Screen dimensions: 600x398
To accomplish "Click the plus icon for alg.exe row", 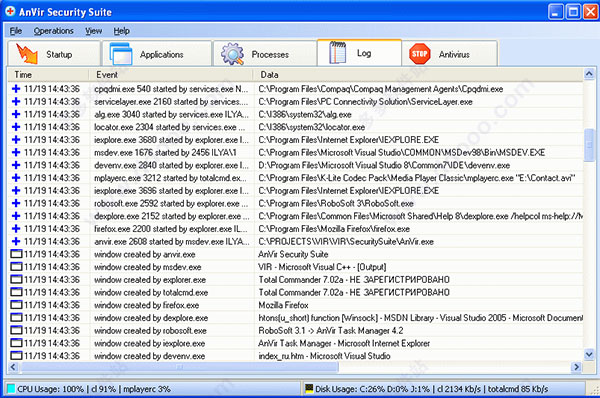I will coord(16,114).
